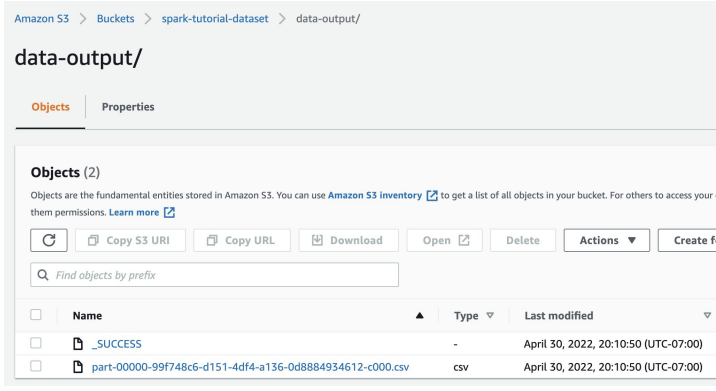This screenshot has width=716, height=391.
Task: Expand the Type column sort arrow
Action: pos(490,315)
